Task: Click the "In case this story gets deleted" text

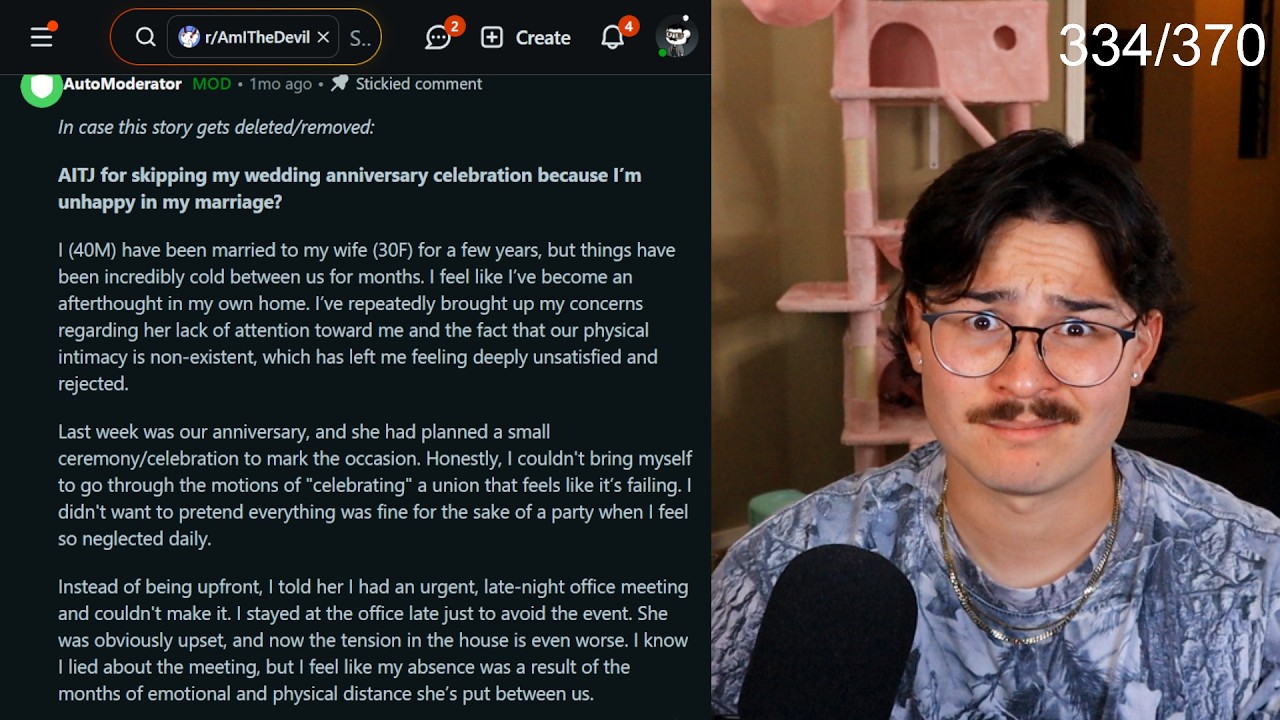Action: click(216, 127)
